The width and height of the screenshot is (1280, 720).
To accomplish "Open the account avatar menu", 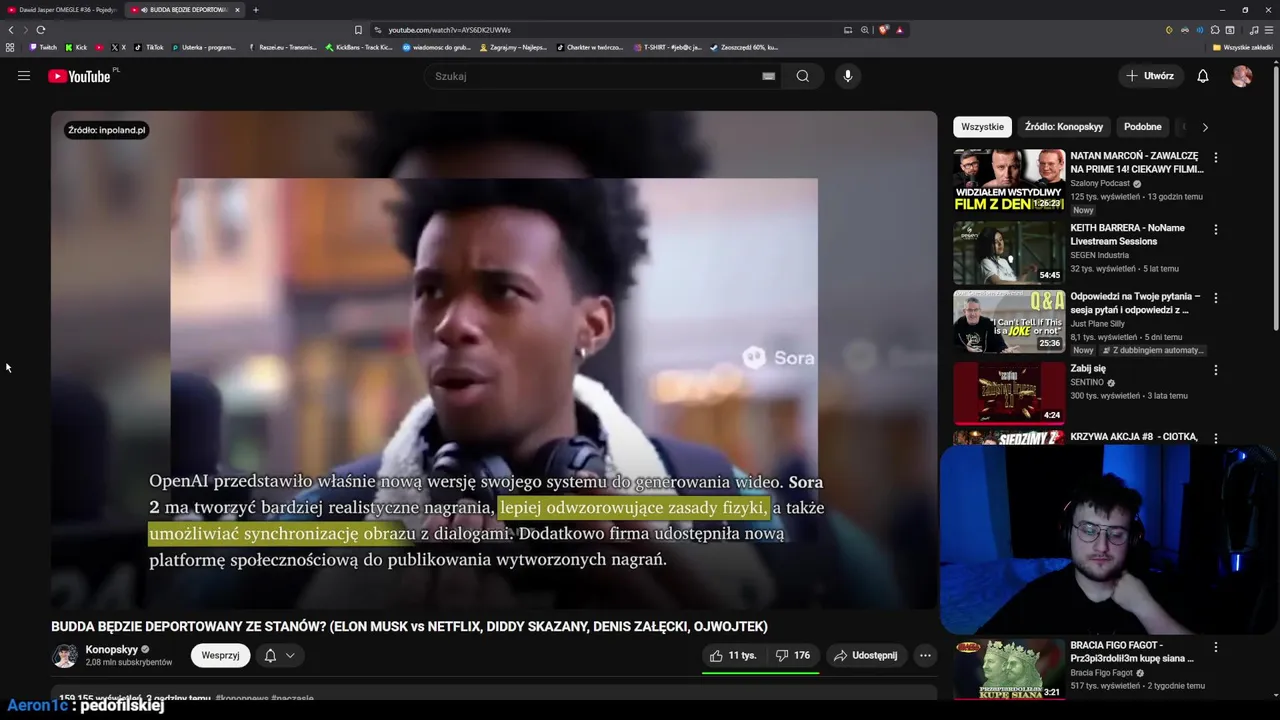I will coord(1242,76).
